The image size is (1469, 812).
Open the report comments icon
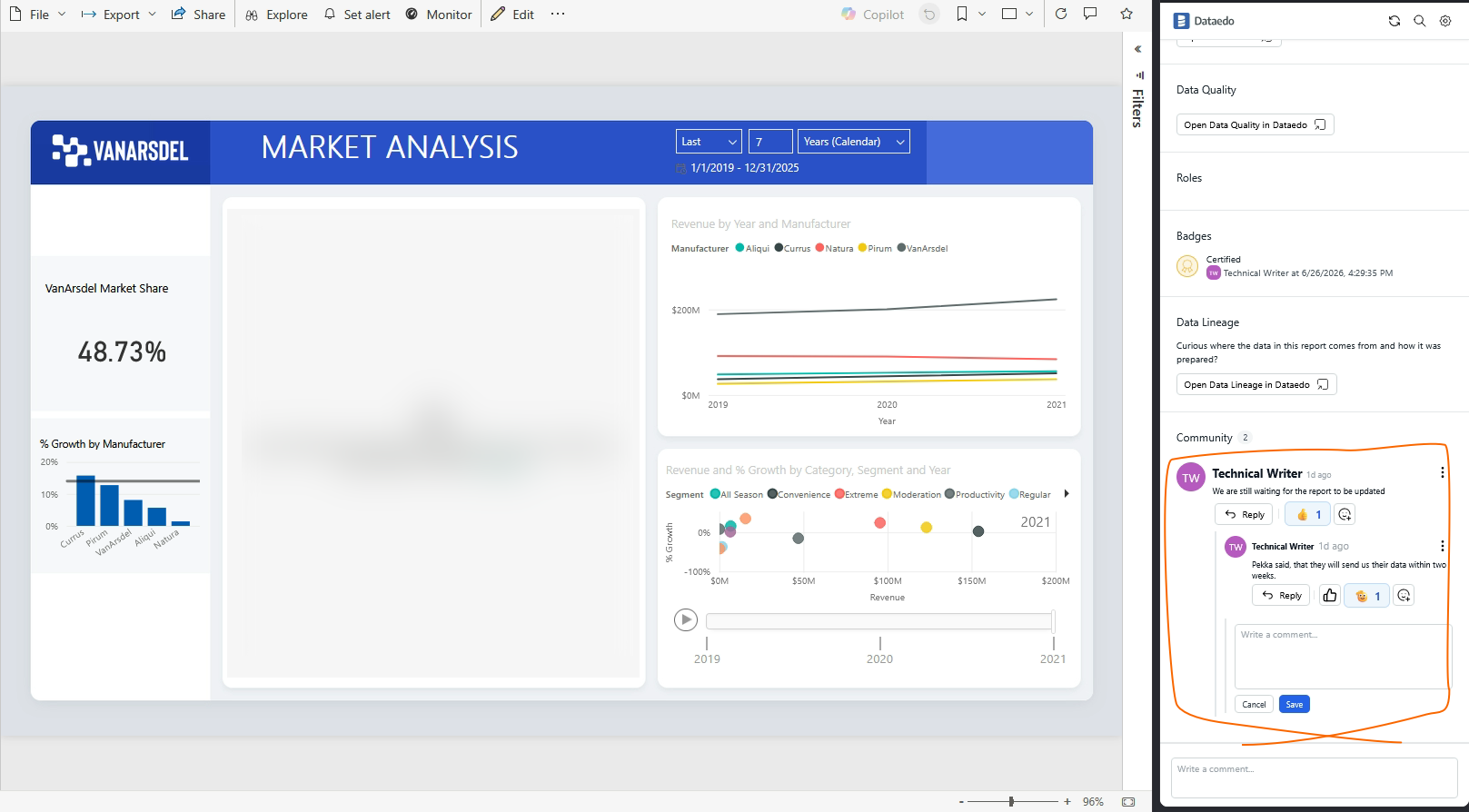(1090, 14)
